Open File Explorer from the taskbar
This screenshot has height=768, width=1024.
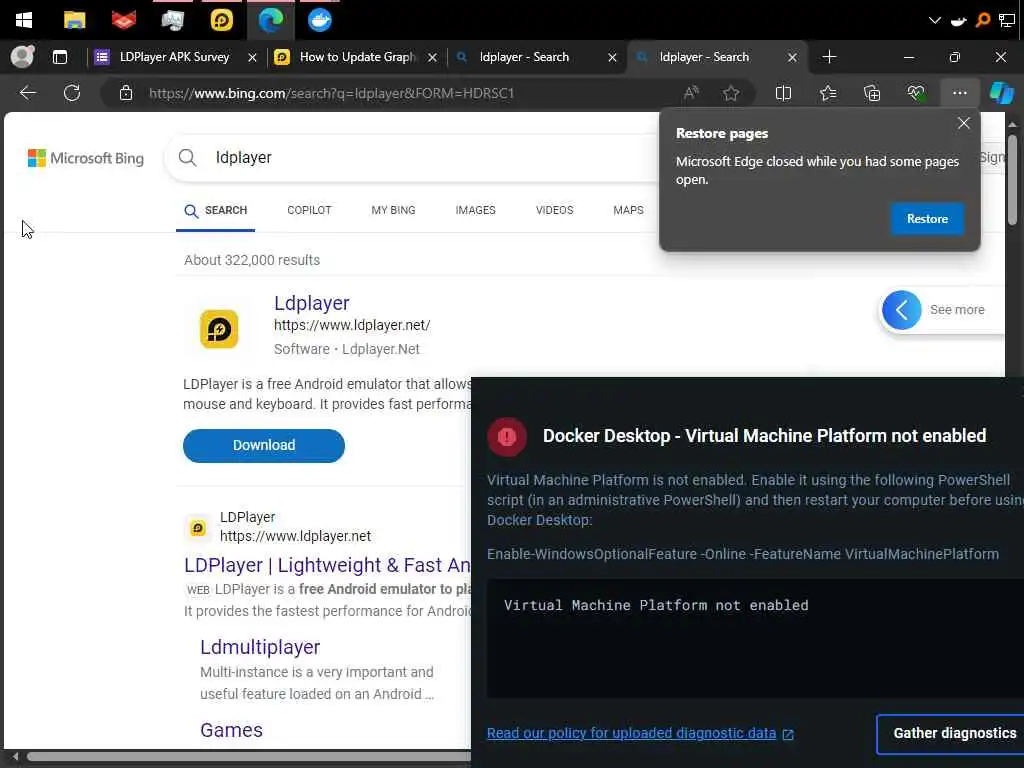pyautogui.click(x=74, y=20)
